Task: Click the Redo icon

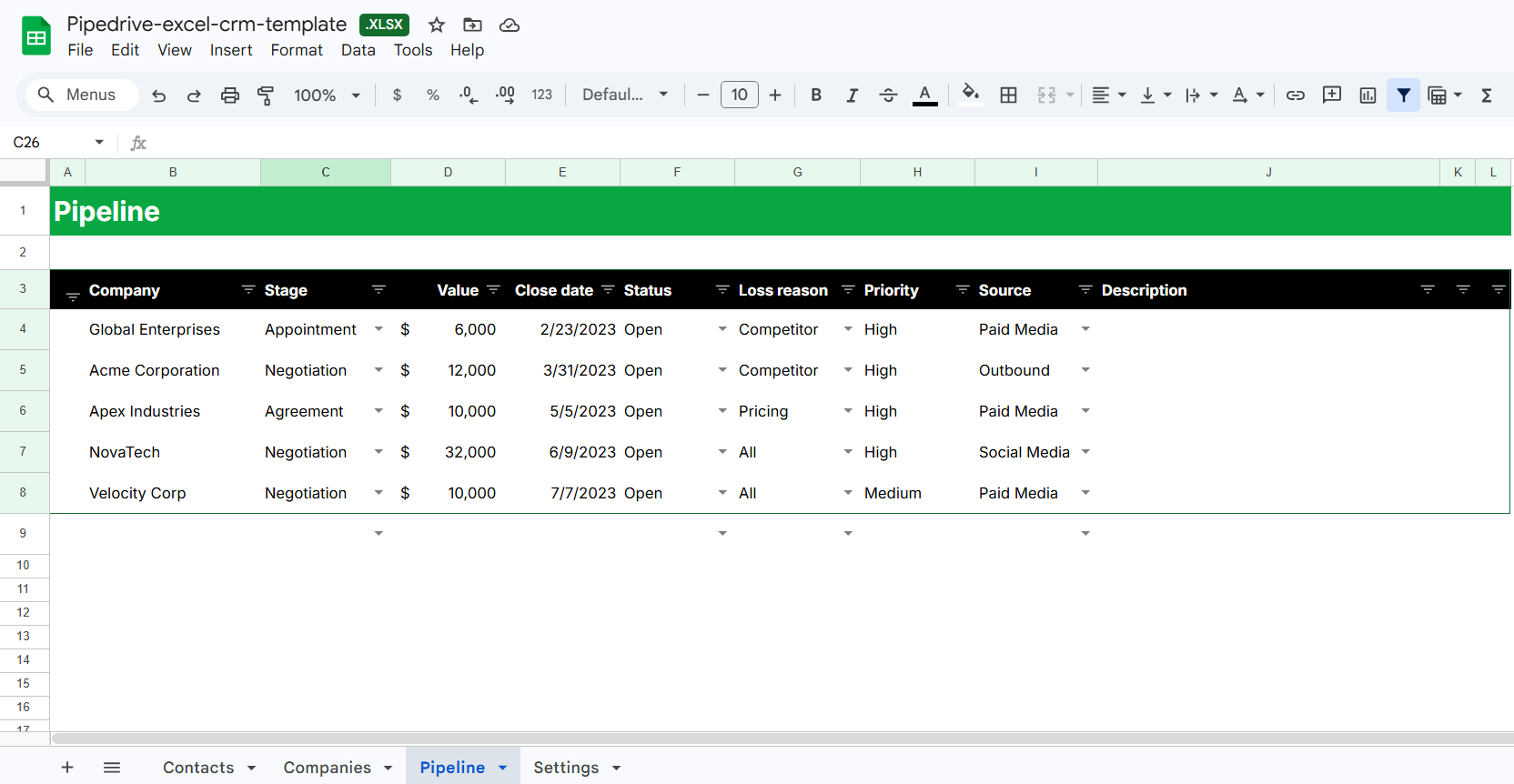Action: pyautogui.click(x=194, y=95)
